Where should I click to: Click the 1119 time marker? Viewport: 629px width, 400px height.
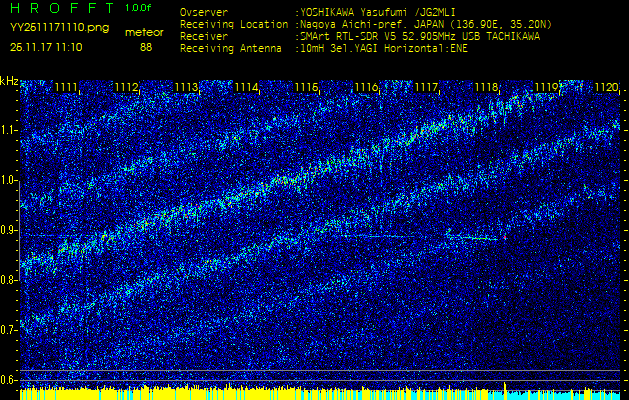546,87
